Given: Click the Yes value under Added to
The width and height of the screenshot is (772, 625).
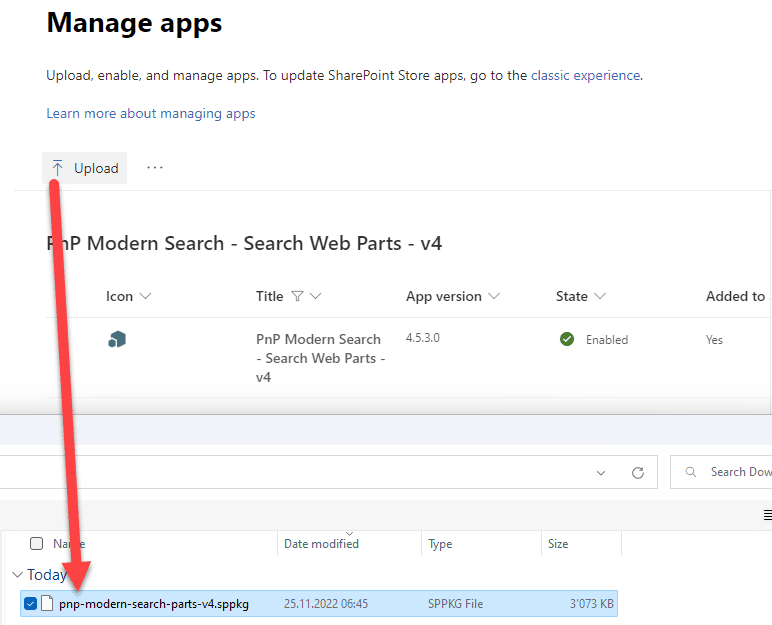Looking at the screenshot, I should click(x=714, y=340).
